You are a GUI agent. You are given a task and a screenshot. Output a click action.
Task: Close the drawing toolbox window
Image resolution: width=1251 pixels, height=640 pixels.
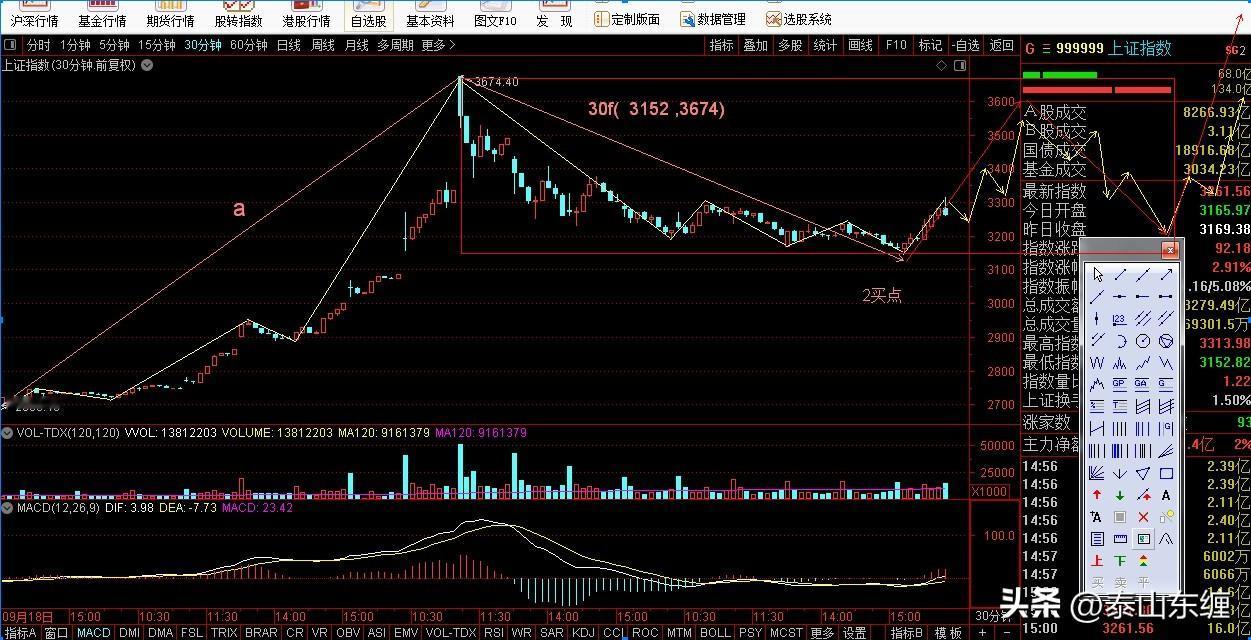point(1169,249)
